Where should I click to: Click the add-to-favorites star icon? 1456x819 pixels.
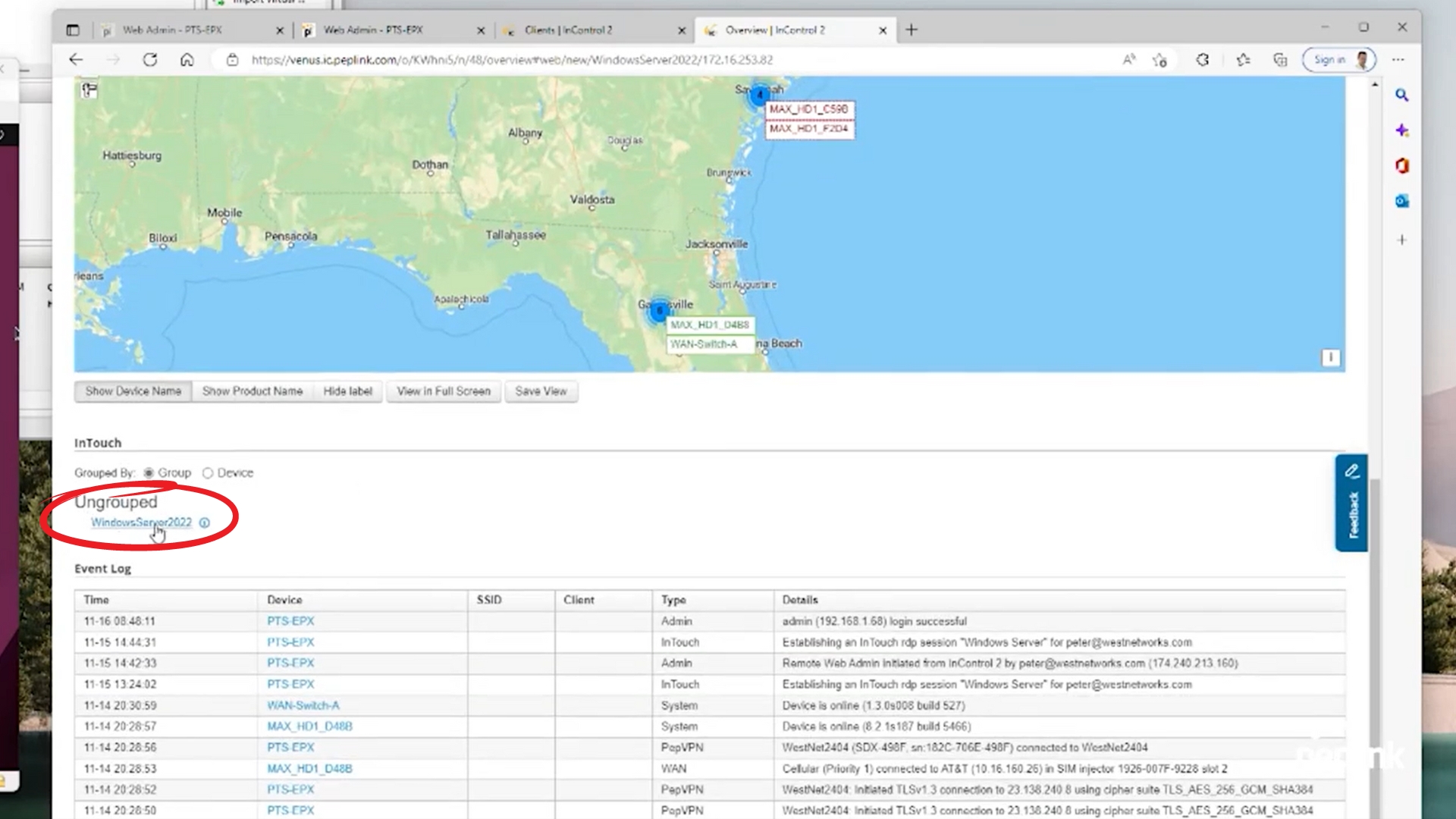(1159, 60)
